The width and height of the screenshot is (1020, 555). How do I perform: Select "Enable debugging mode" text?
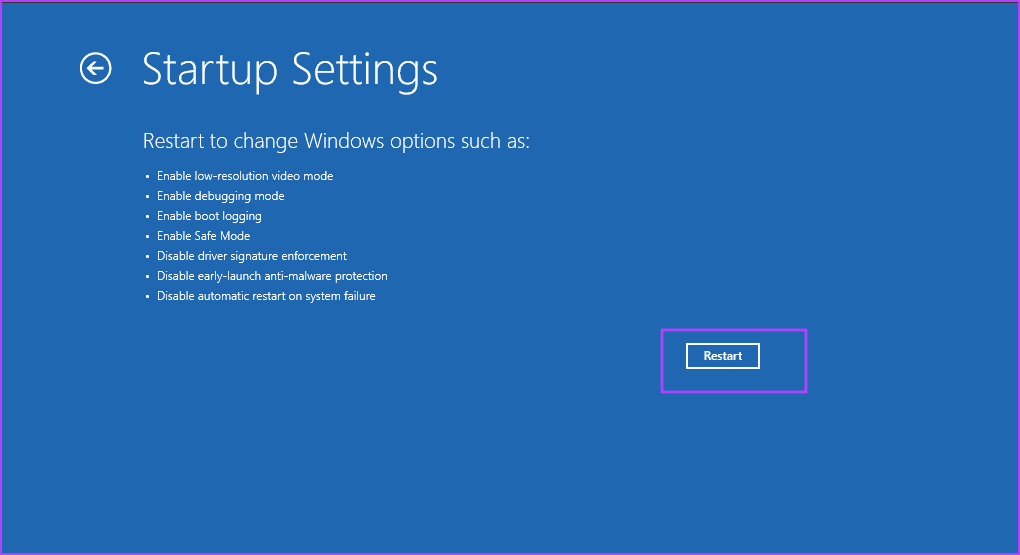pyautogui.click(x=220, y=196)
